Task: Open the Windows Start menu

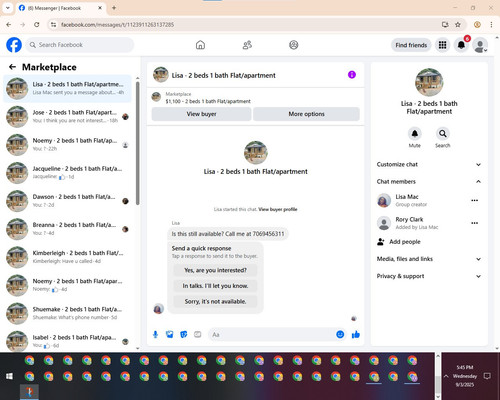Action: coord(9,376)
